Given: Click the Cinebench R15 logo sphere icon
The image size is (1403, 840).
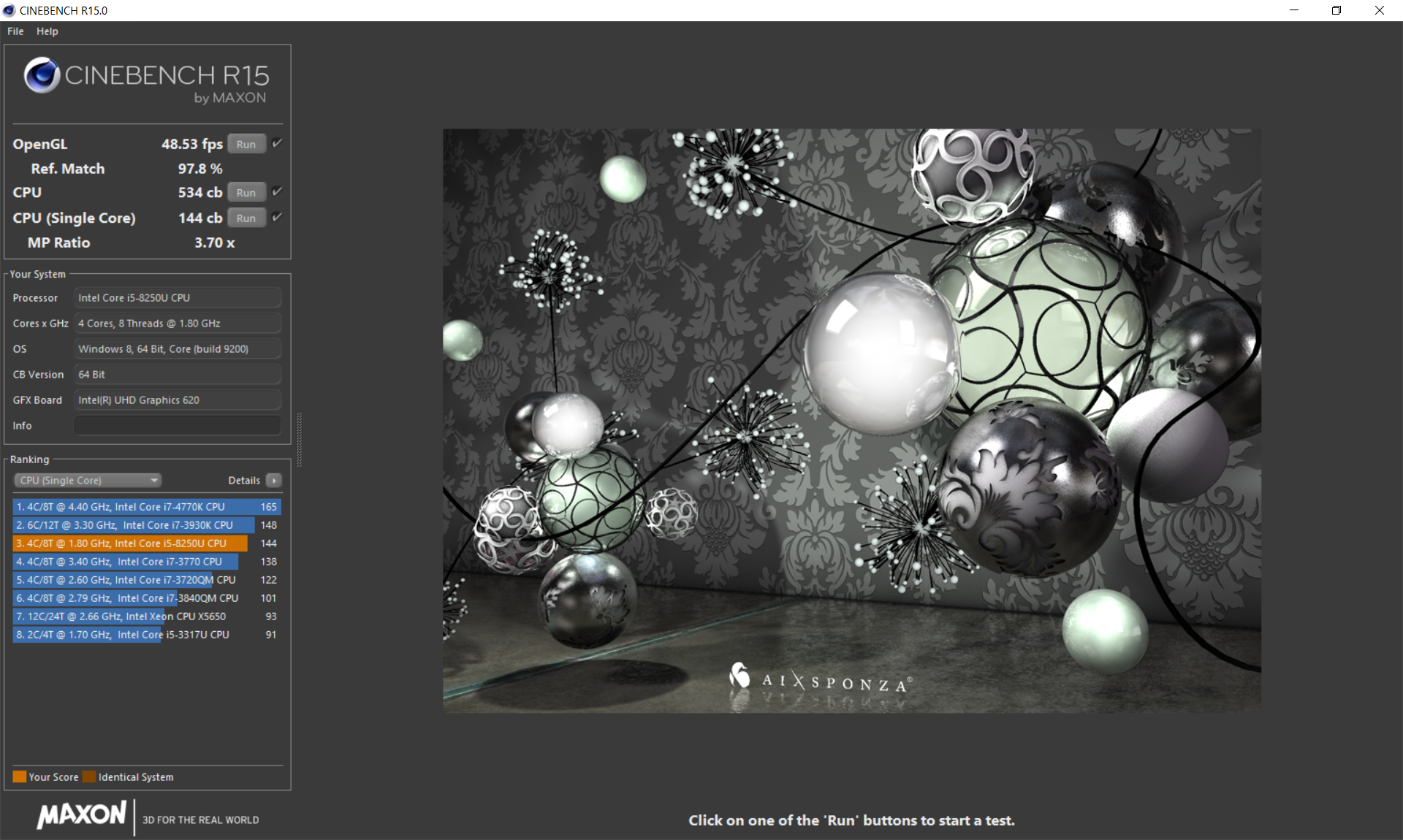Looking at the screenshot, I should [x=42, y=75].
